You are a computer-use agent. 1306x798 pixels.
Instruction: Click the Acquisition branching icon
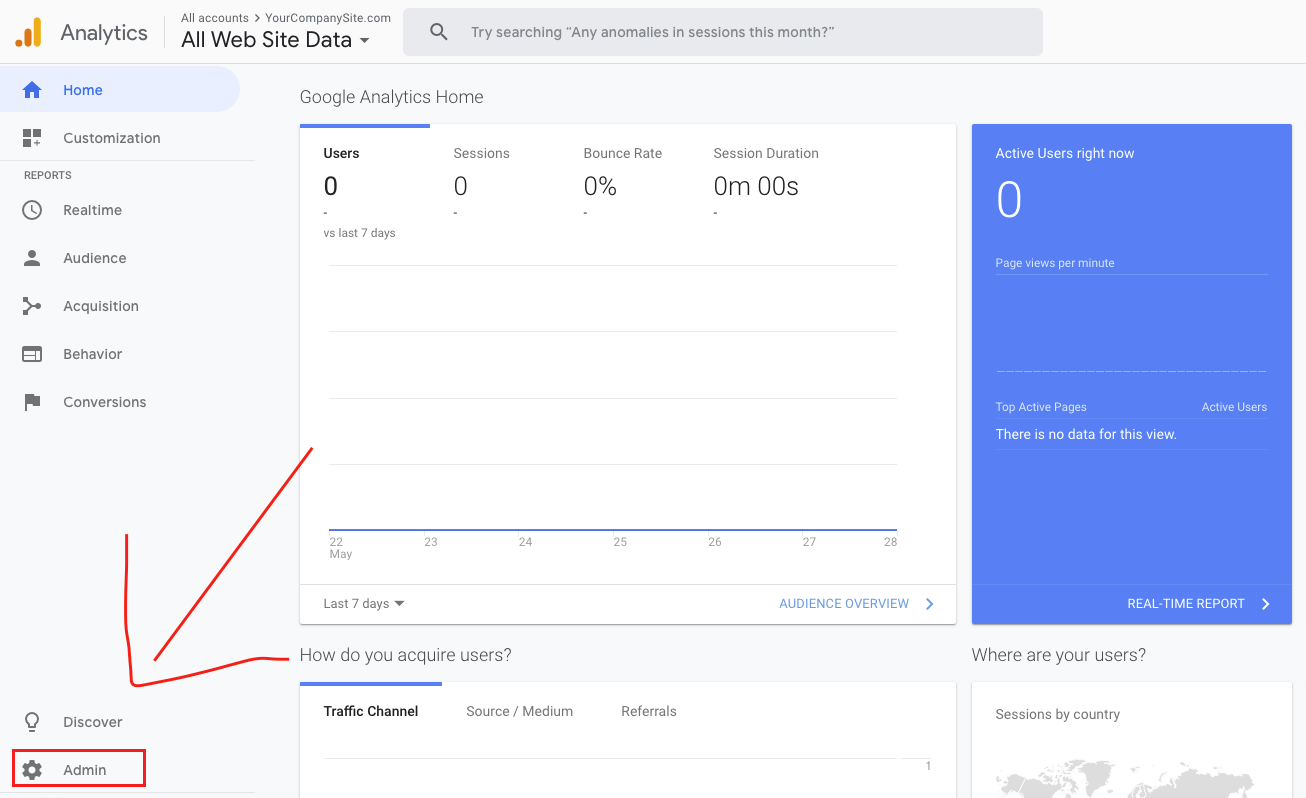[32, 306]
